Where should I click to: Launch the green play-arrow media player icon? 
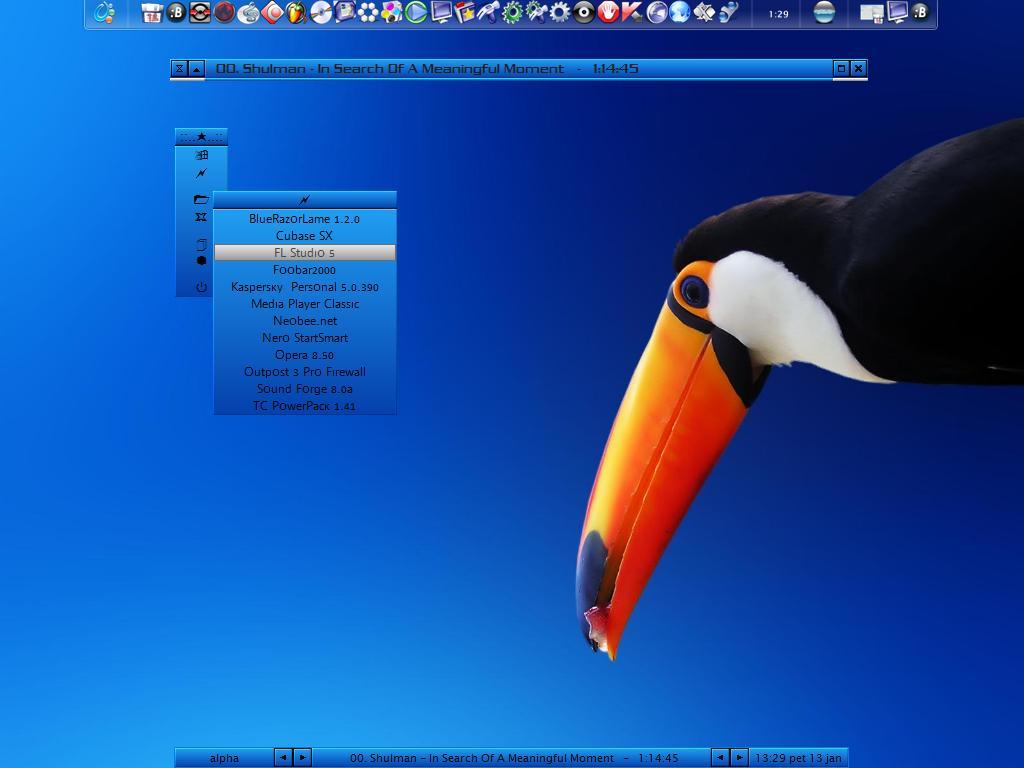coord(415,12)
